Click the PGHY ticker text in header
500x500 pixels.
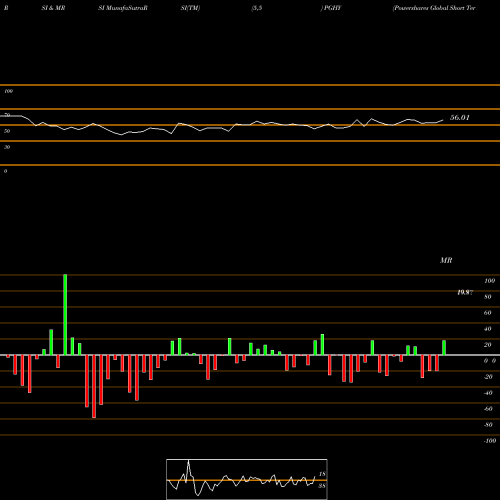click(x=332, y=8)
